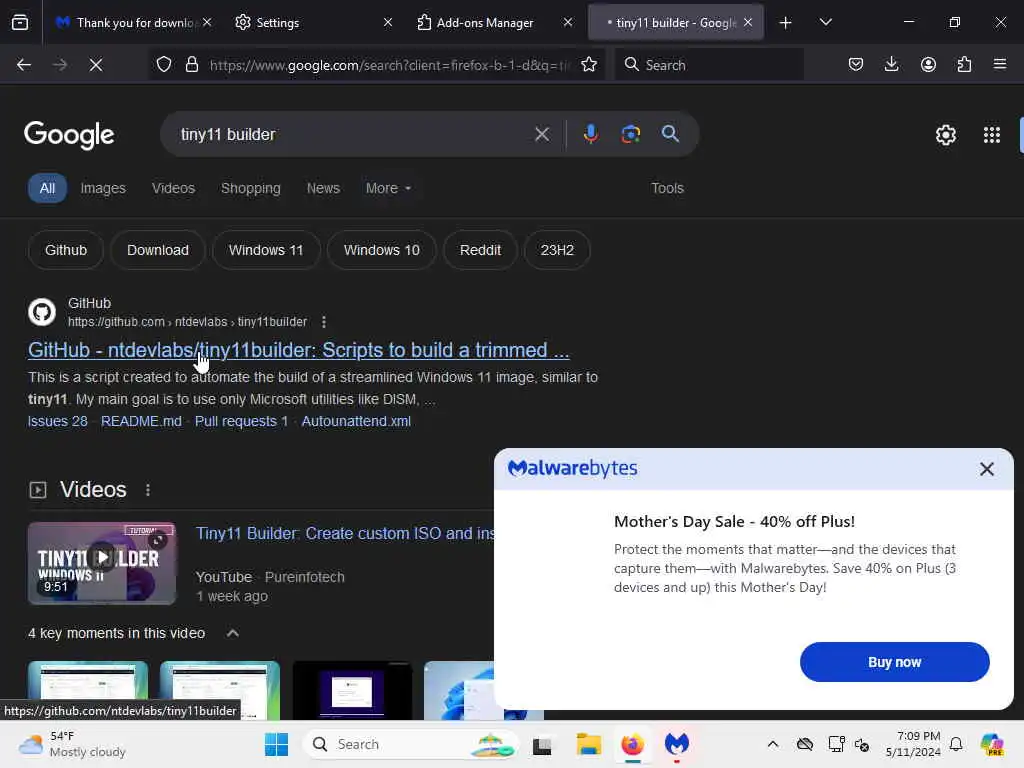Open new tab with plus button
Image resolution: width=1024 pixels, height=768 pixels.
(785, 23)
